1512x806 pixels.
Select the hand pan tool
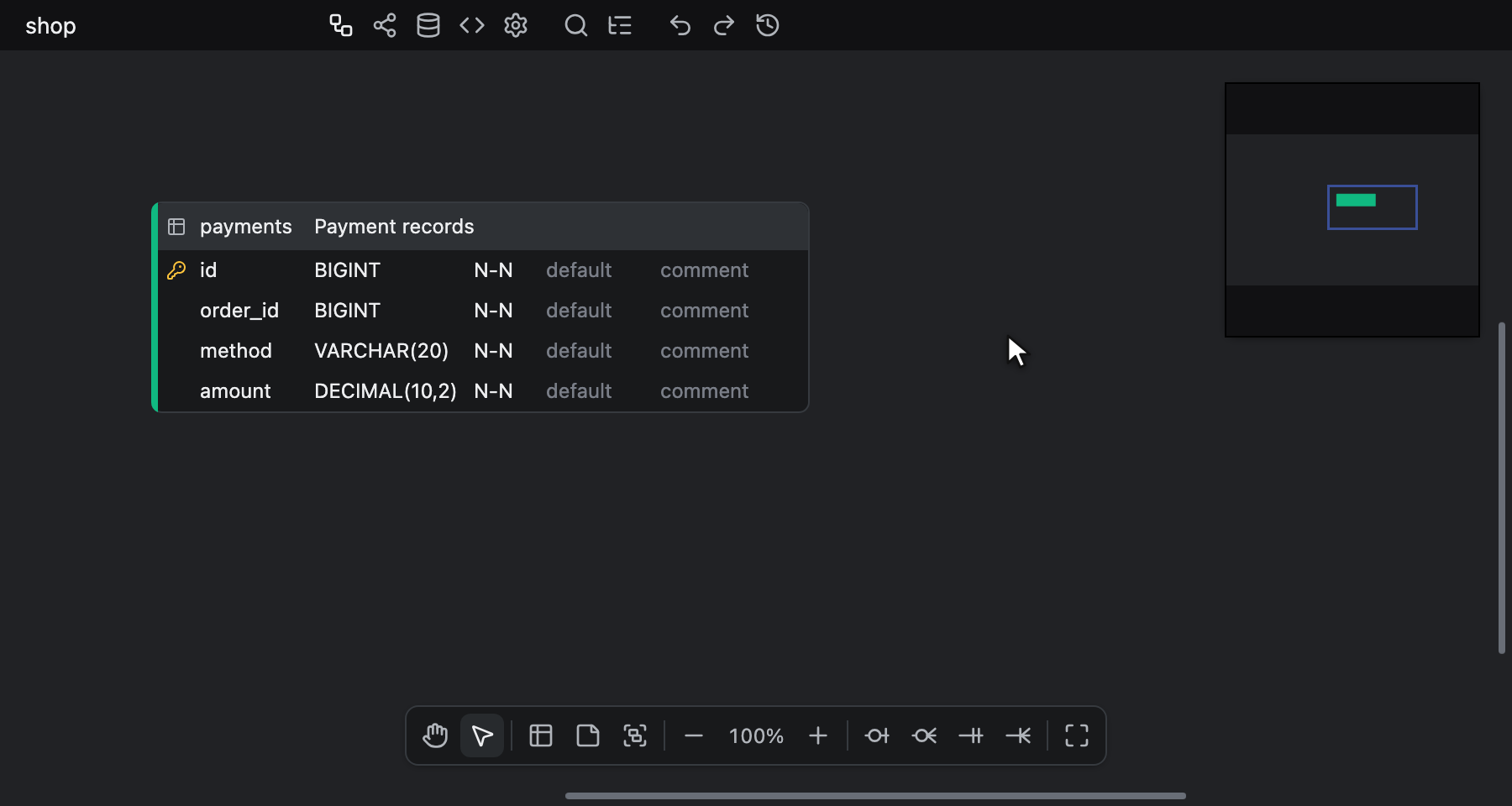click(x=435, y=735)
